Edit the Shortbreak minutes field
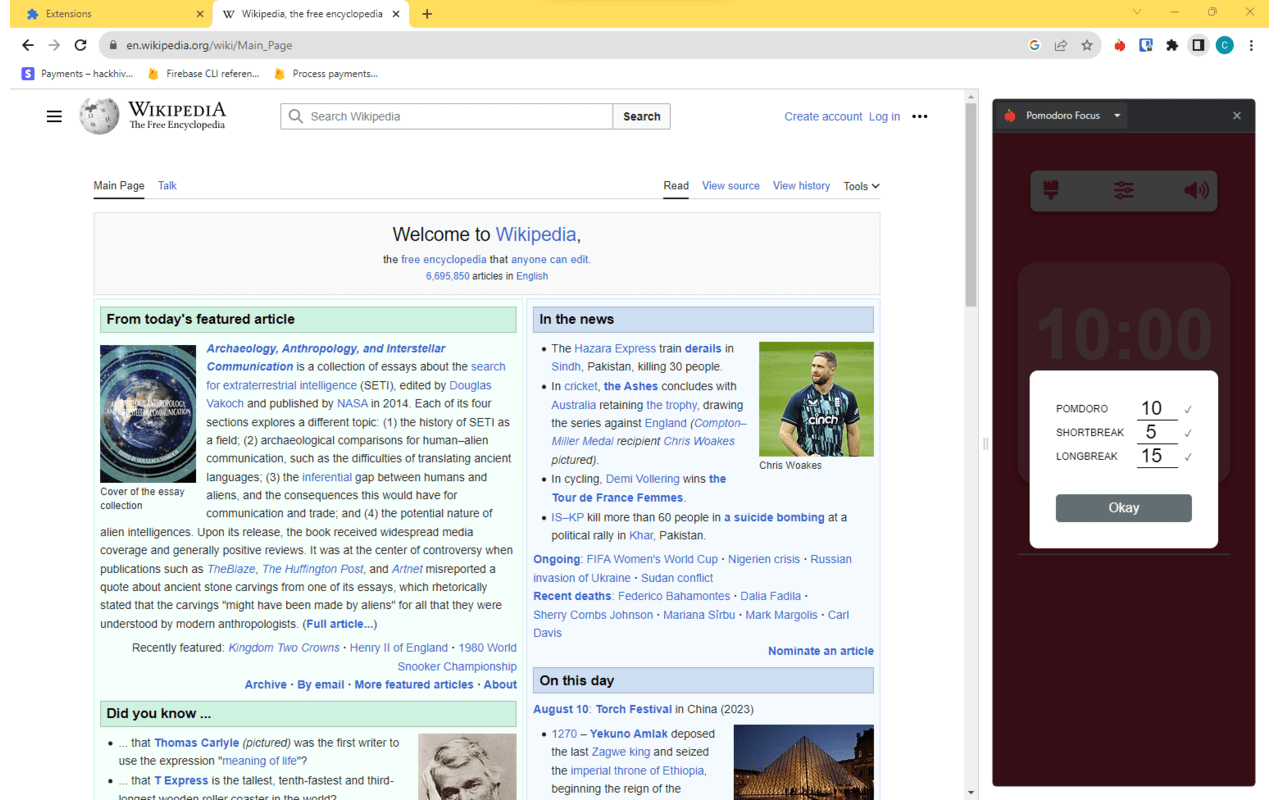The height and width of the screenshot is (800, 1280). tap(1156, 432)
